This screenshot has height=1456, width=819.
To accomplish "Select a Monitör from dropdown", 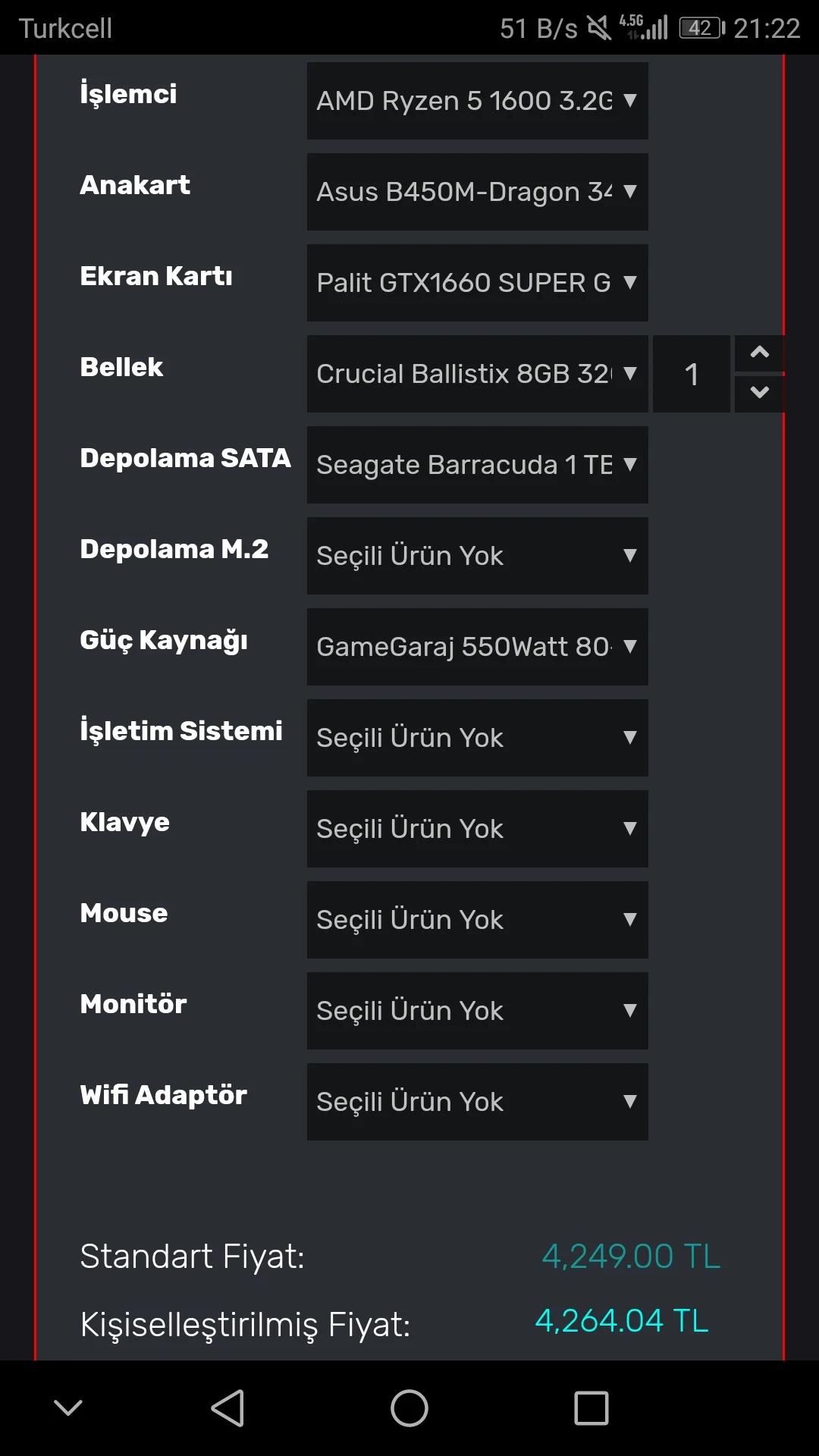I will (x=477, y=1011).
